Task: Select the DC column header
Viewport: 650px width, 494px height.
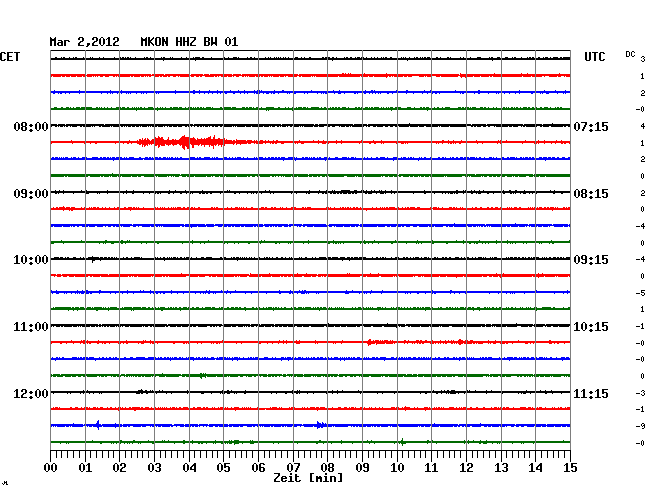Action: 630,54
